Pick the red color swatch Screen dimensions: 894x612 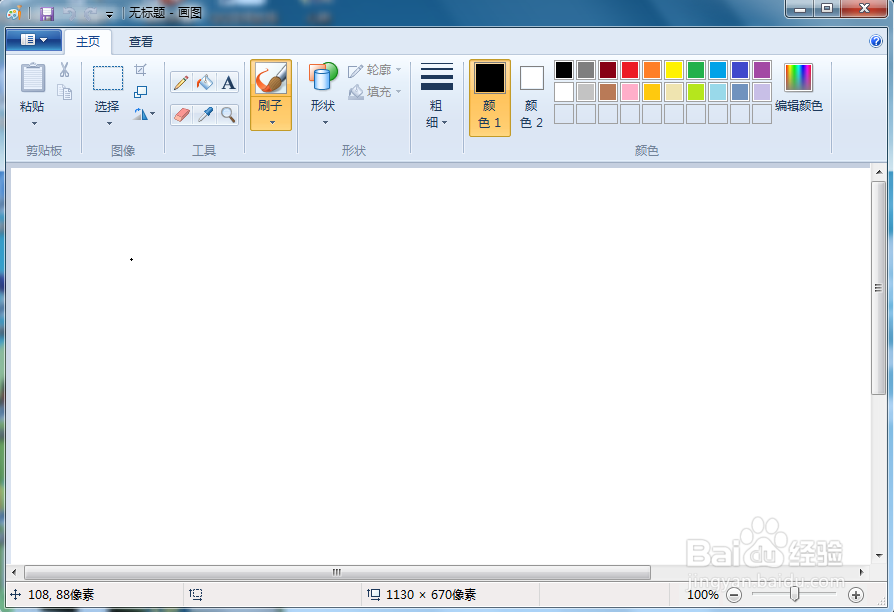(630, 70)
